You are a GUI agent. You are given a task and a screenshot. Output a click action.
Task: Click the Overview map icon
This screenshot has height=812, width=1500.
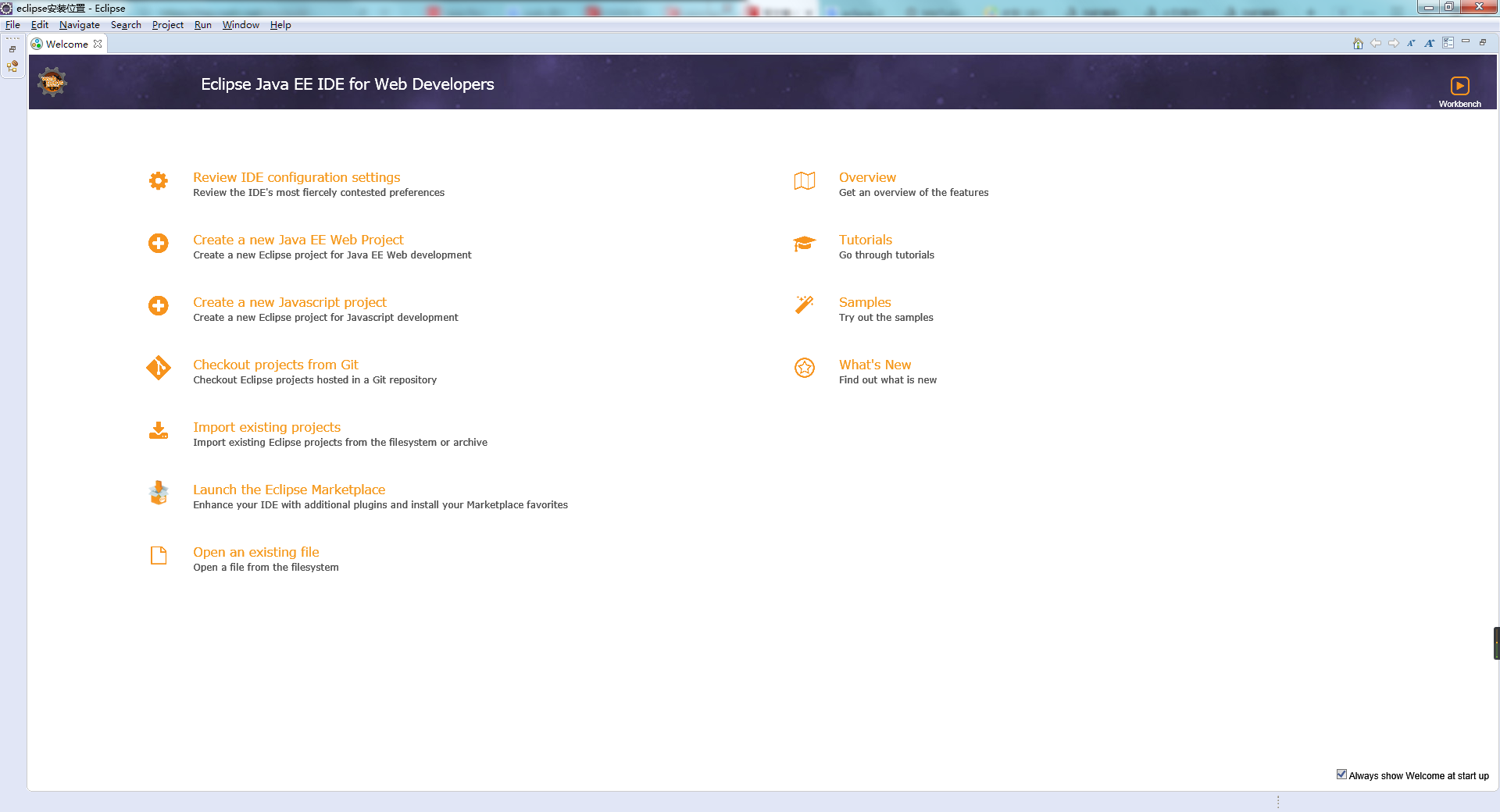(x=805, y=181)
